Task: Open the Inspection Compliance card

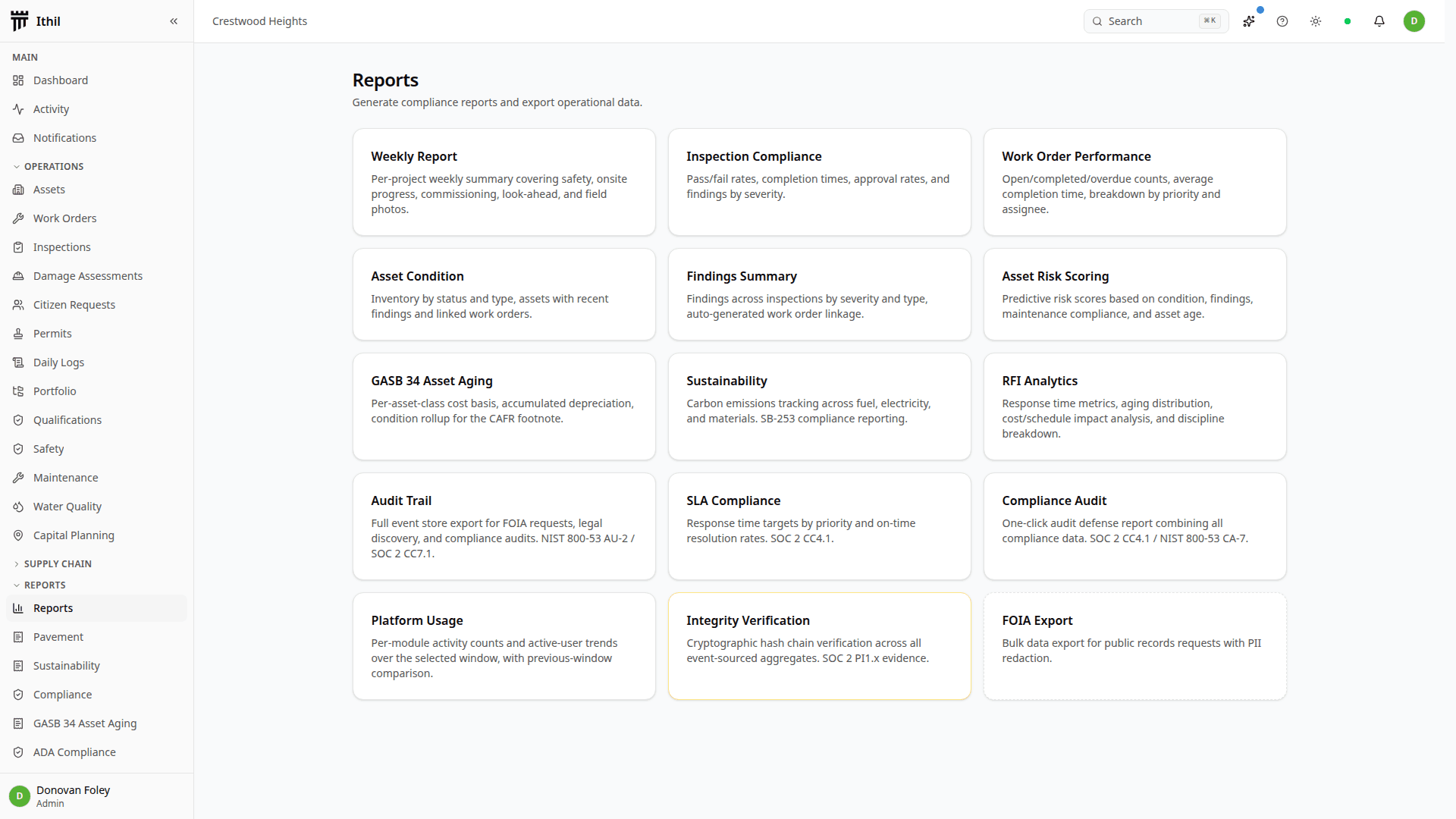Action: point(820,182)
